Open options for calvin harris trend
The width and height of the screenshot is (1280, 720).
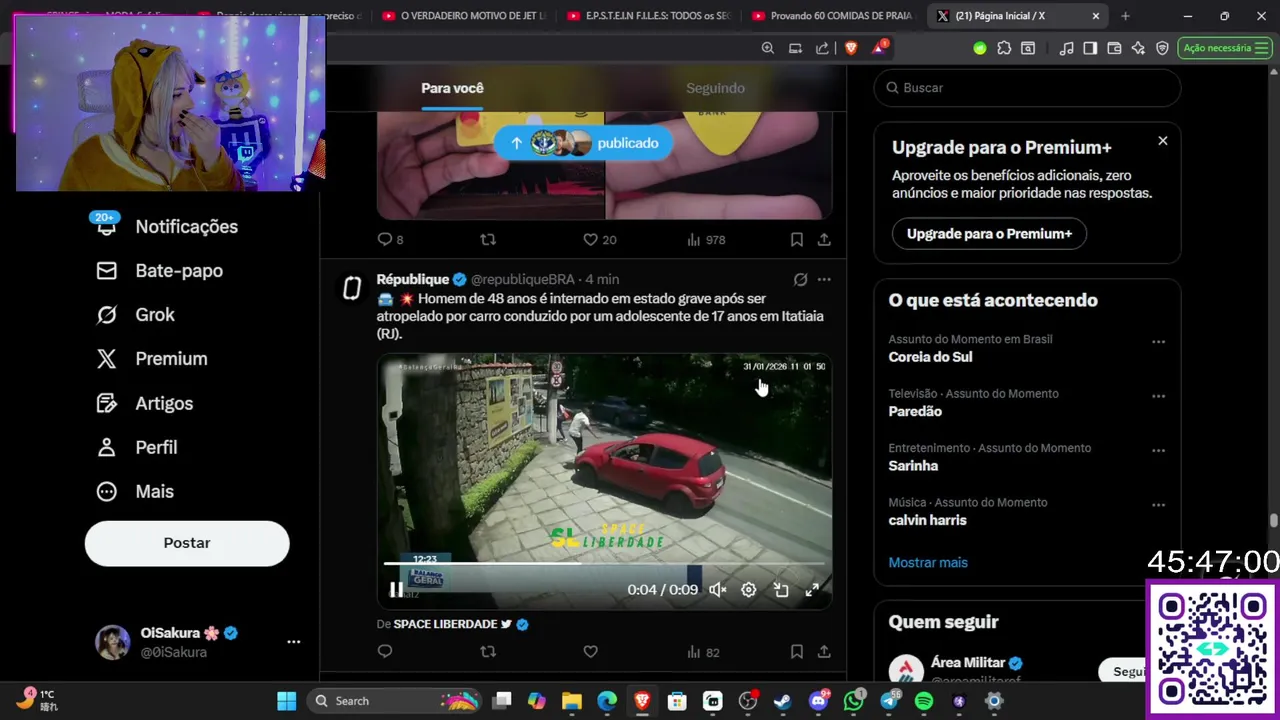tap(1158, 505)
